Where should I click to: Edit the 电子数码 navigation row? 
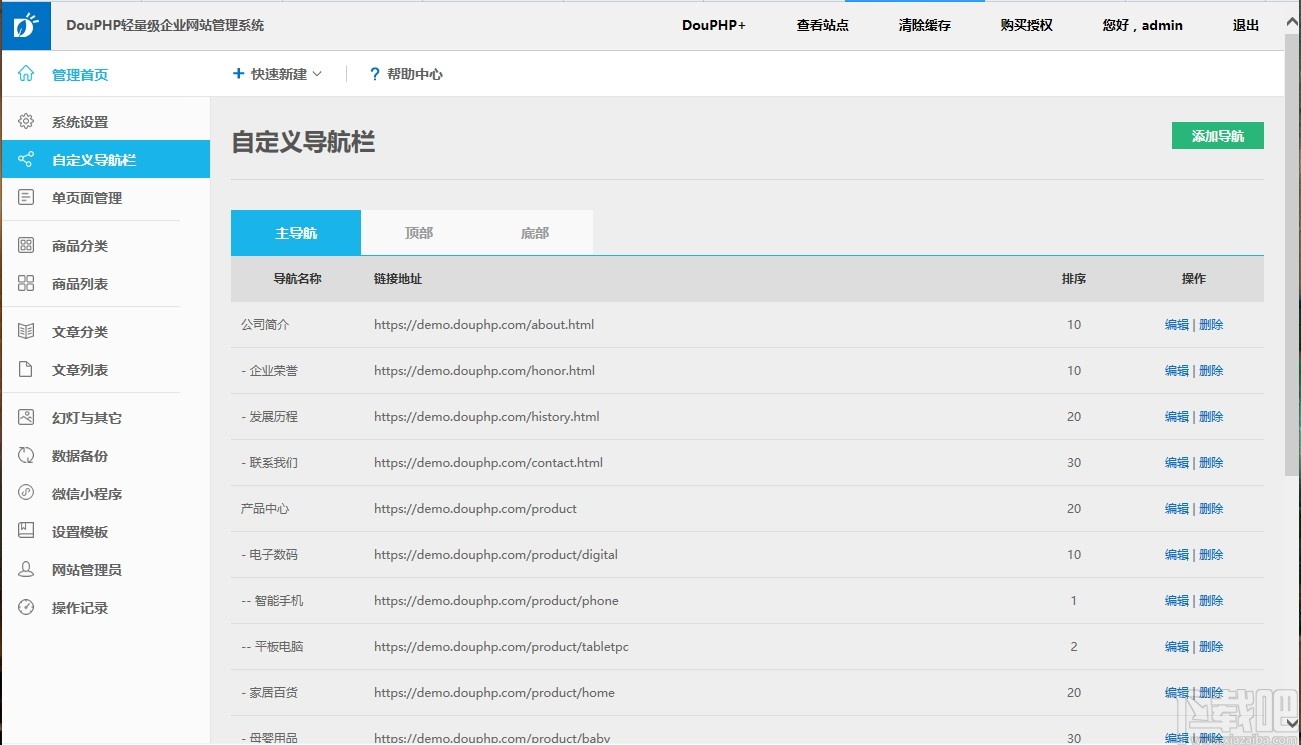point(1177,555)
